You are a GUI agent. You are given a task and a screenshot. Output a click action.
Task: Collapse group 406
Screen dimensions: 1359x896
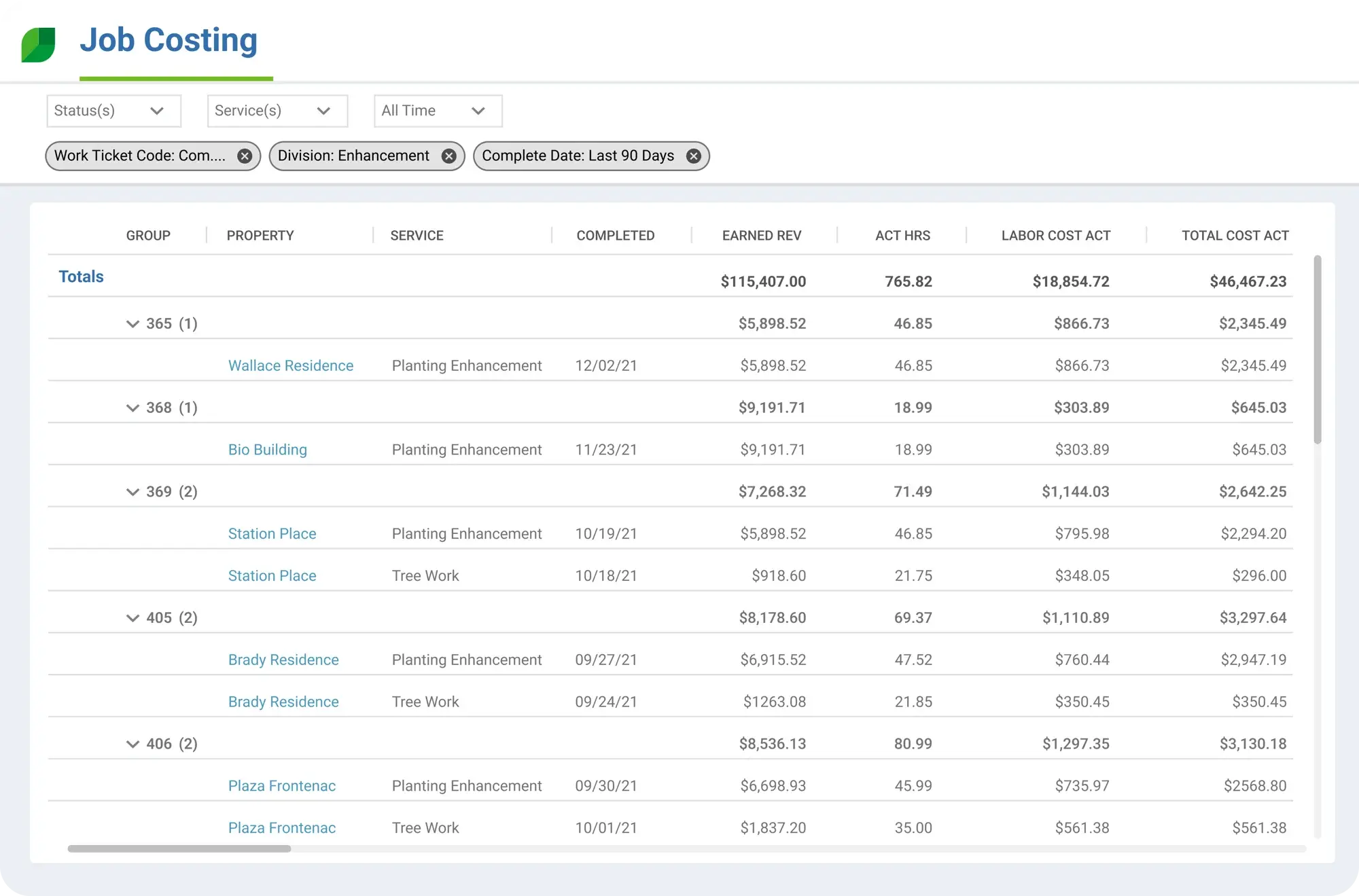(x=133, y=744)
